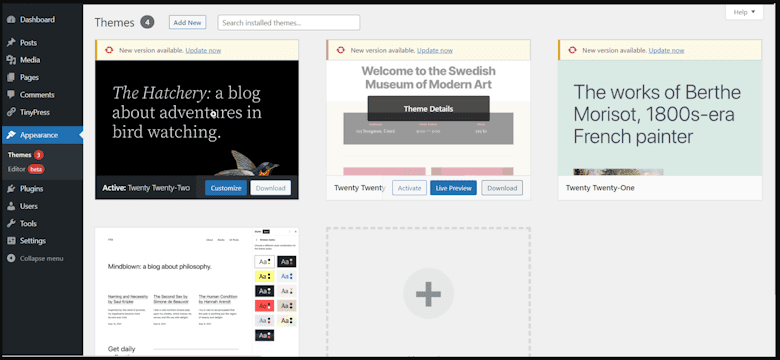This screenshot has height=360, width=780.
Task: Click the red update badge beside Themes
Action: pos(39,155)
